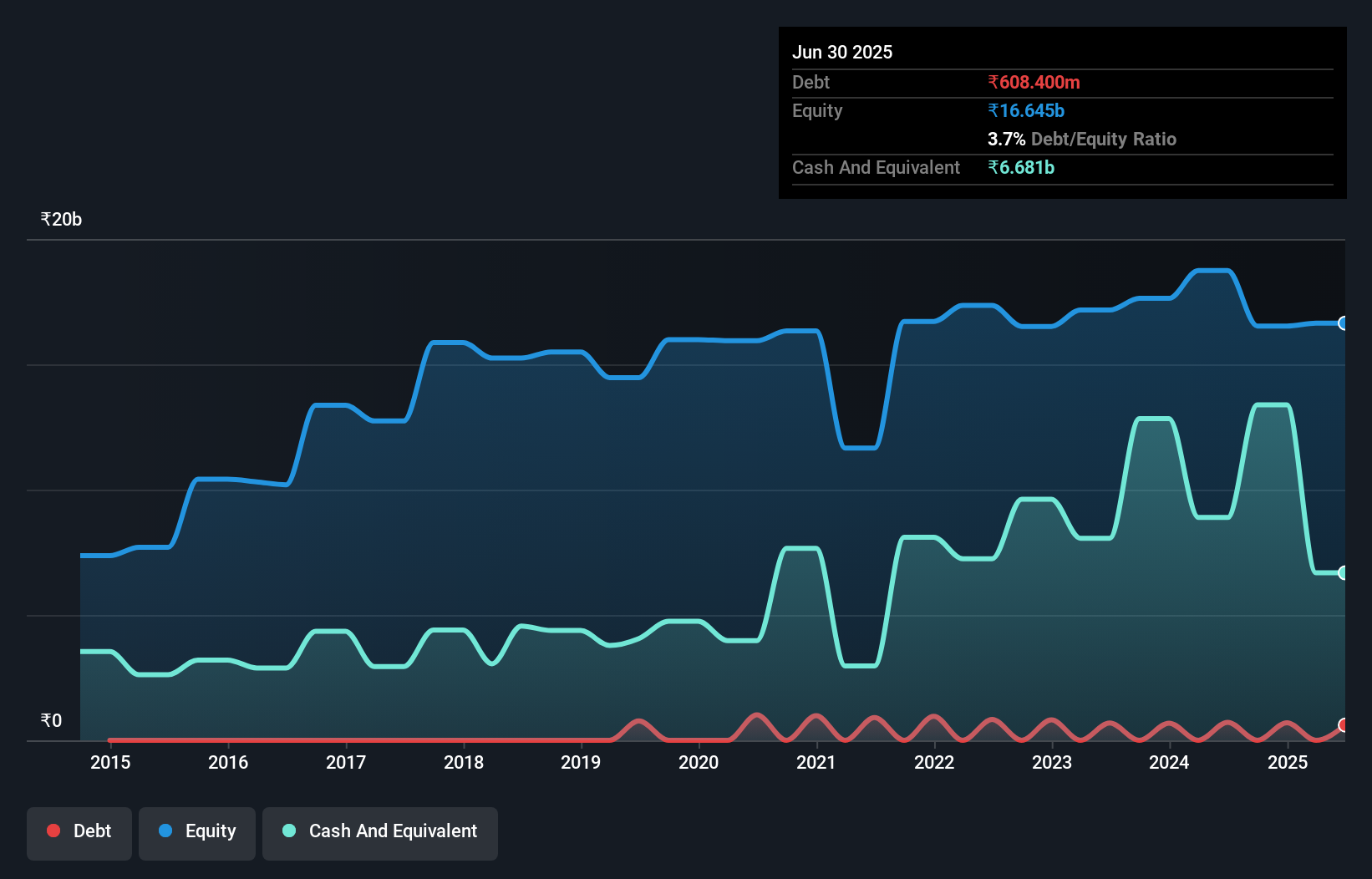Screen dimensions: 1372x879
Task: Click the red Debt legend dot
Action: (x=53, y=831)
